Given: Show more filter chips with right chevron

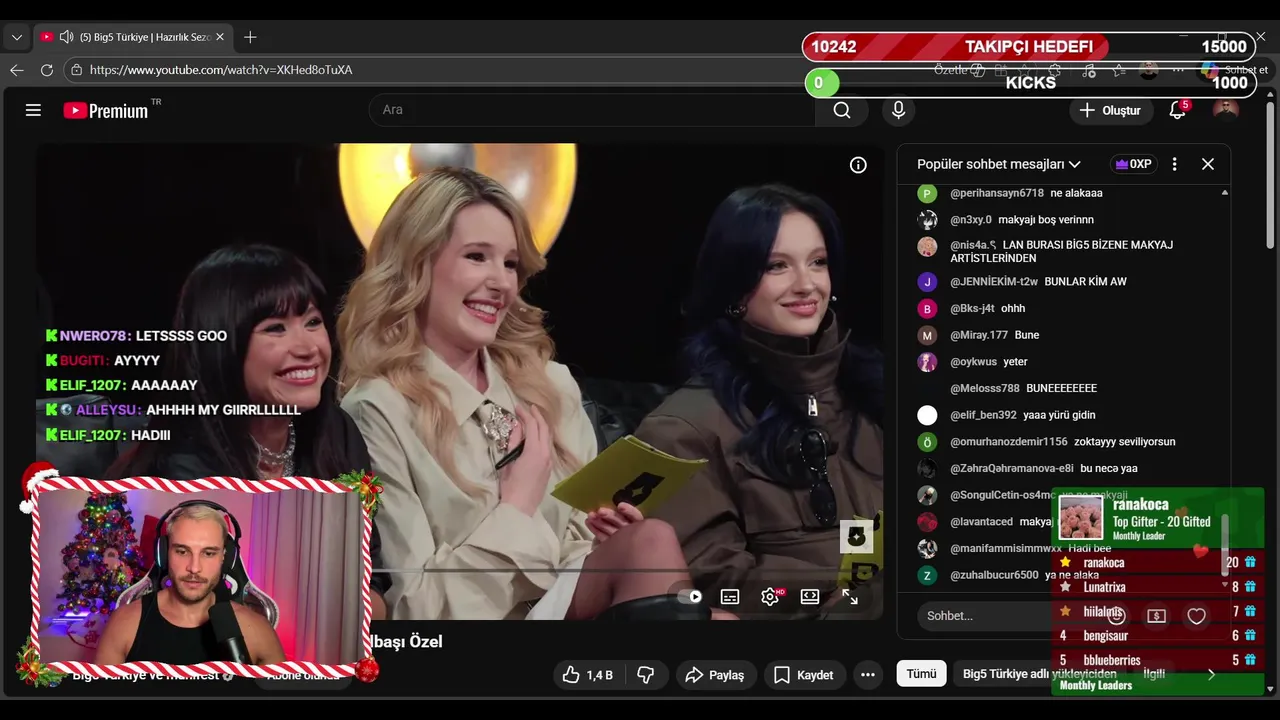Looking at the screenshot, I should coord(1211,675).
